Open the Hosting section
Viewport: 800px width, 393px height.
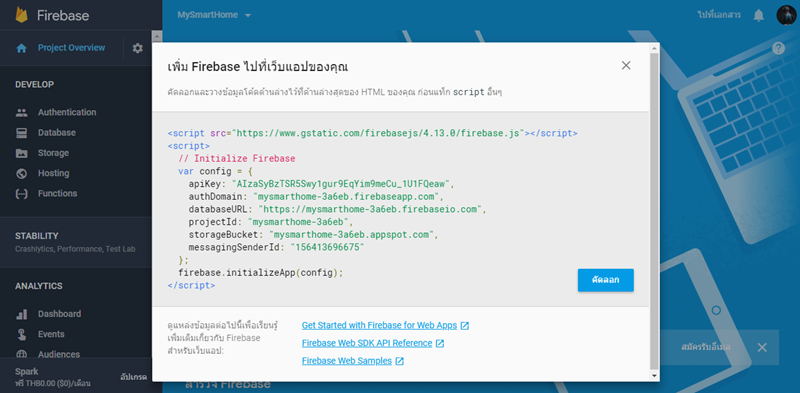pyautogui.click(x=54, y=174)
